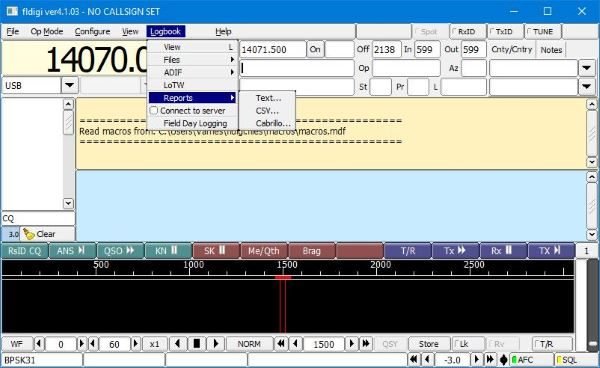Click the Store button
600x368 pixels.
click(x=429, y=344)
